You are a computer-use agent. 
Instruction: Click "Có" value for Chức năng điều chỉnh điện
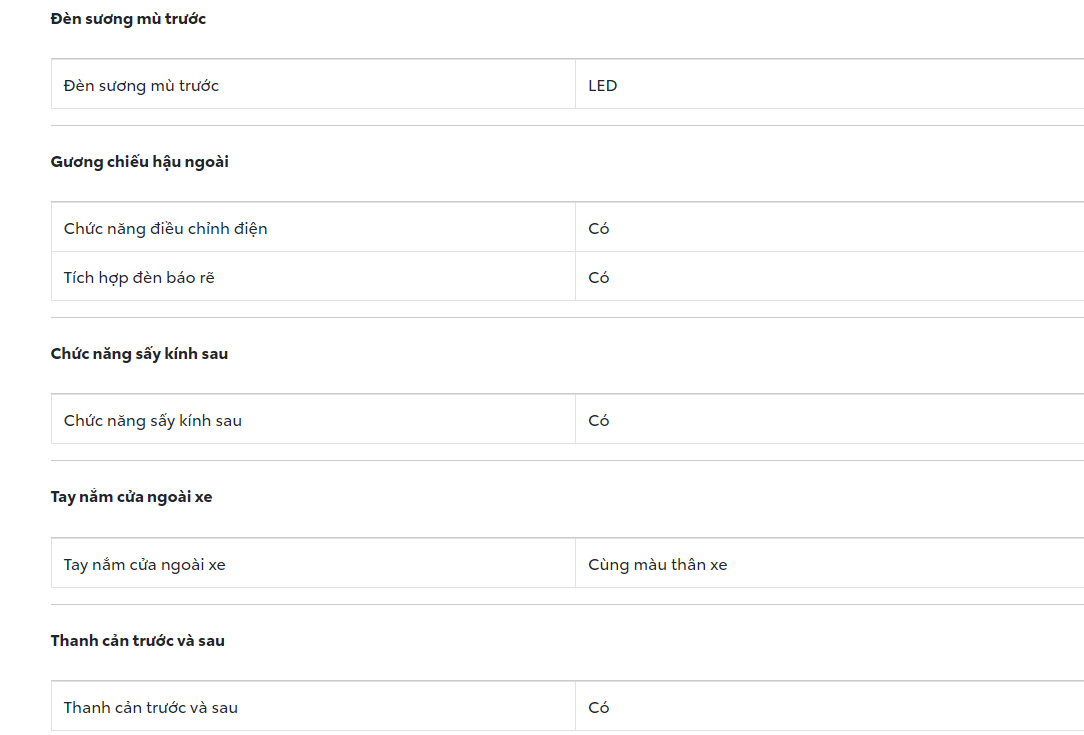pos(599,229)
